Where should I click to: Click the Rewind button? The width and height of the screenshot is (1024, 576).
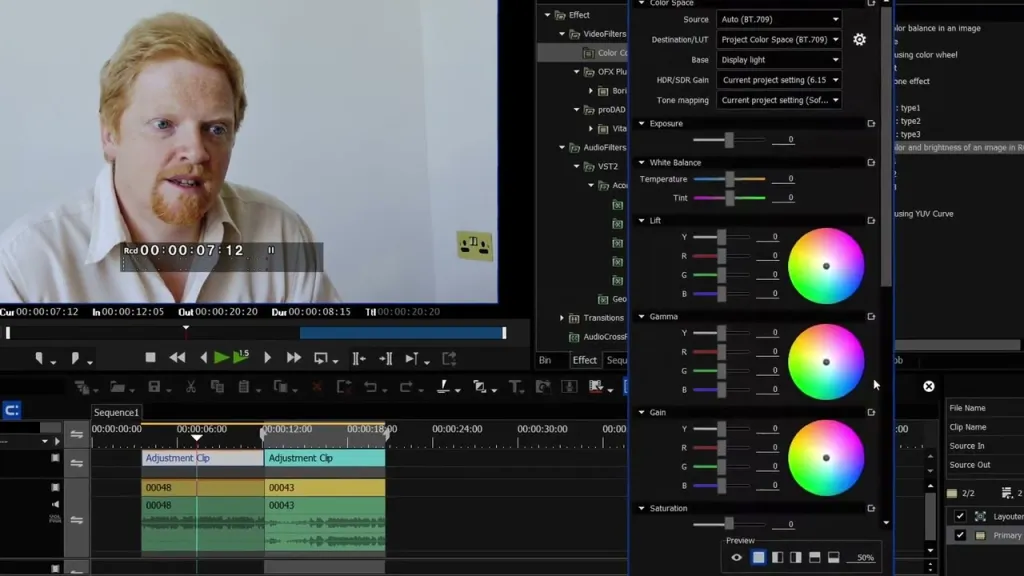coord(177,358)
